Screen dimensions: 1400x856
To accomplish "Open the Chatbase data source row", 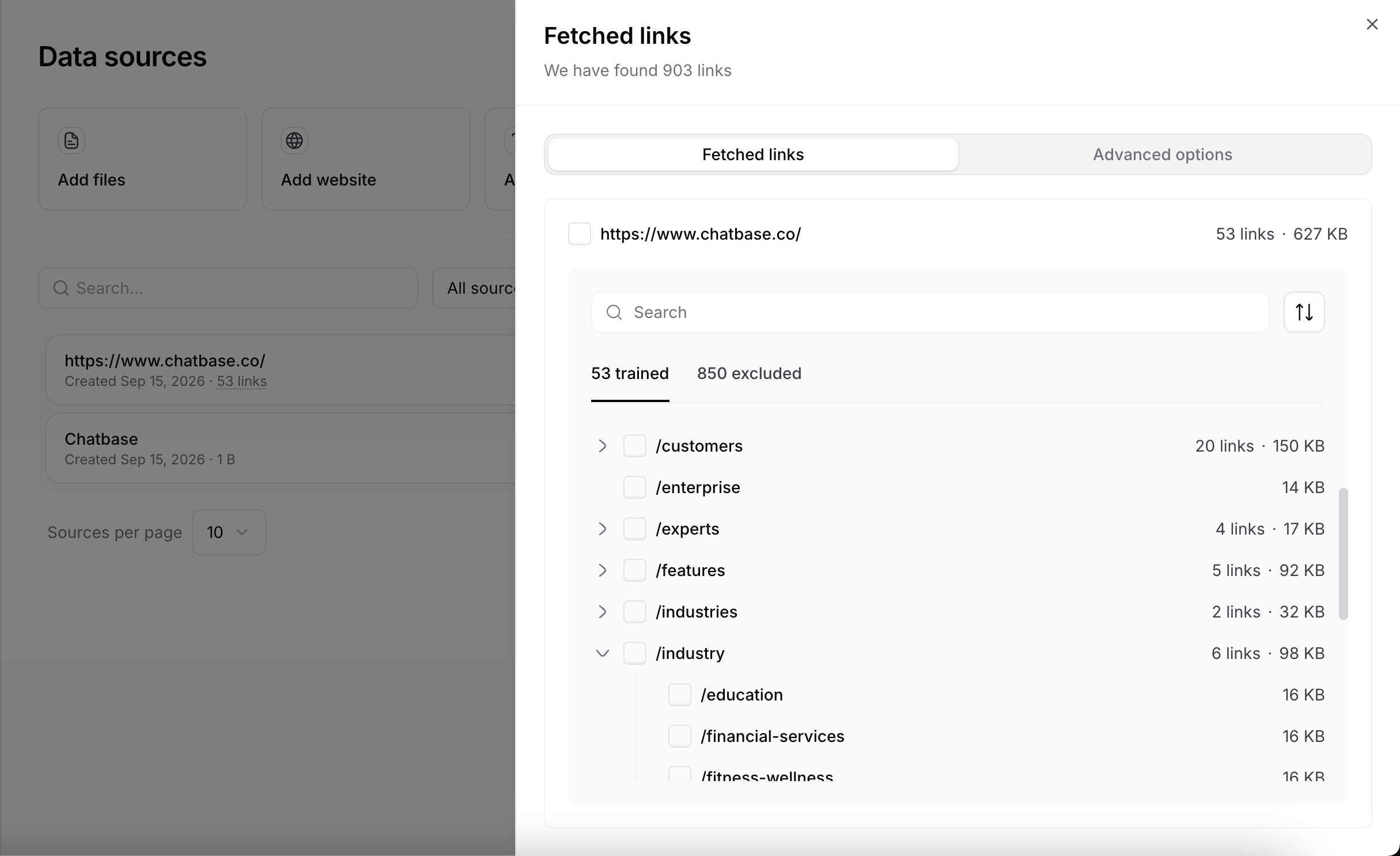I will [280, 448].
